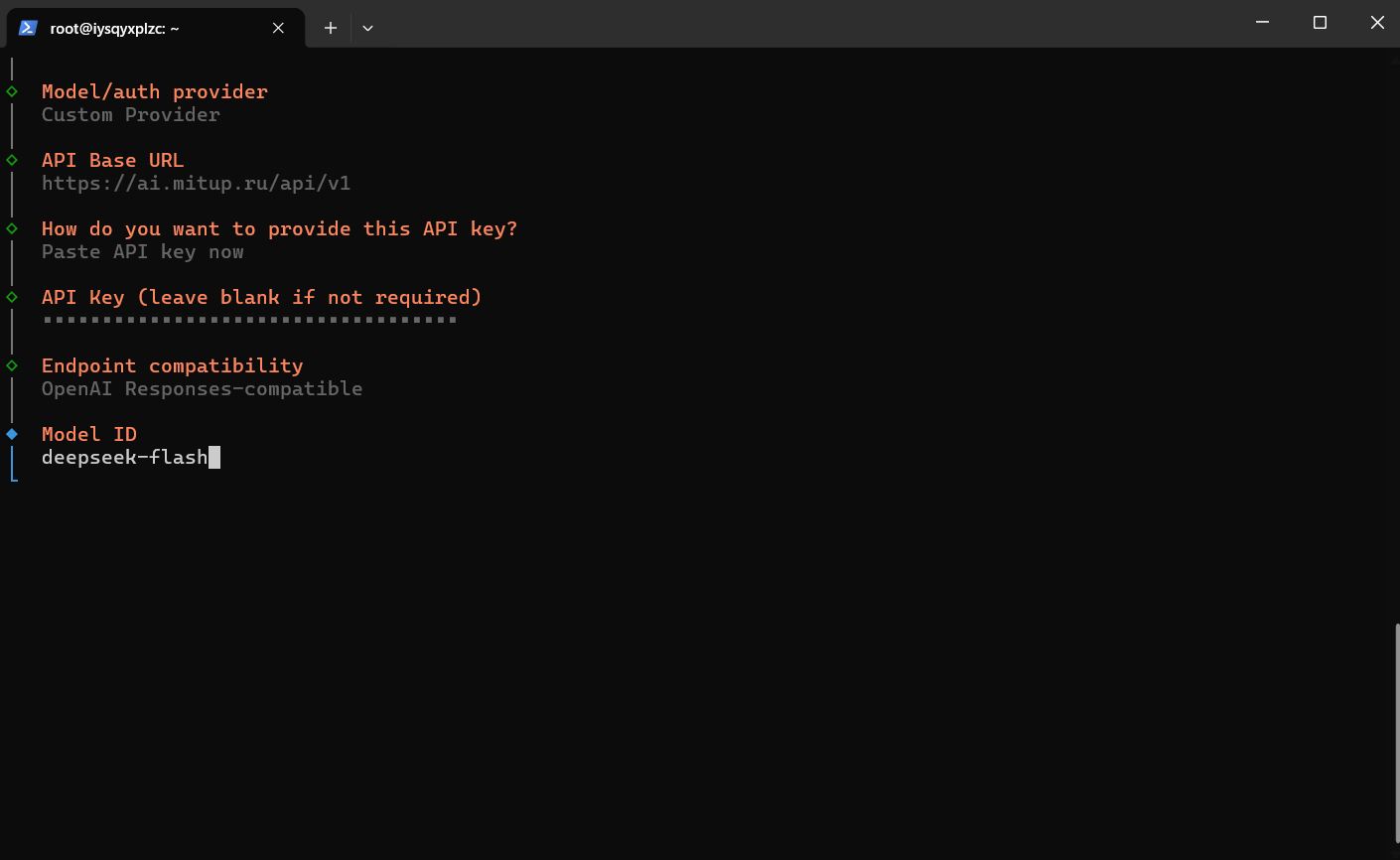Select the root@iysqyxplzc tab
The width and height of the screenshot is (1400, 860).
(x=156, y=28)
